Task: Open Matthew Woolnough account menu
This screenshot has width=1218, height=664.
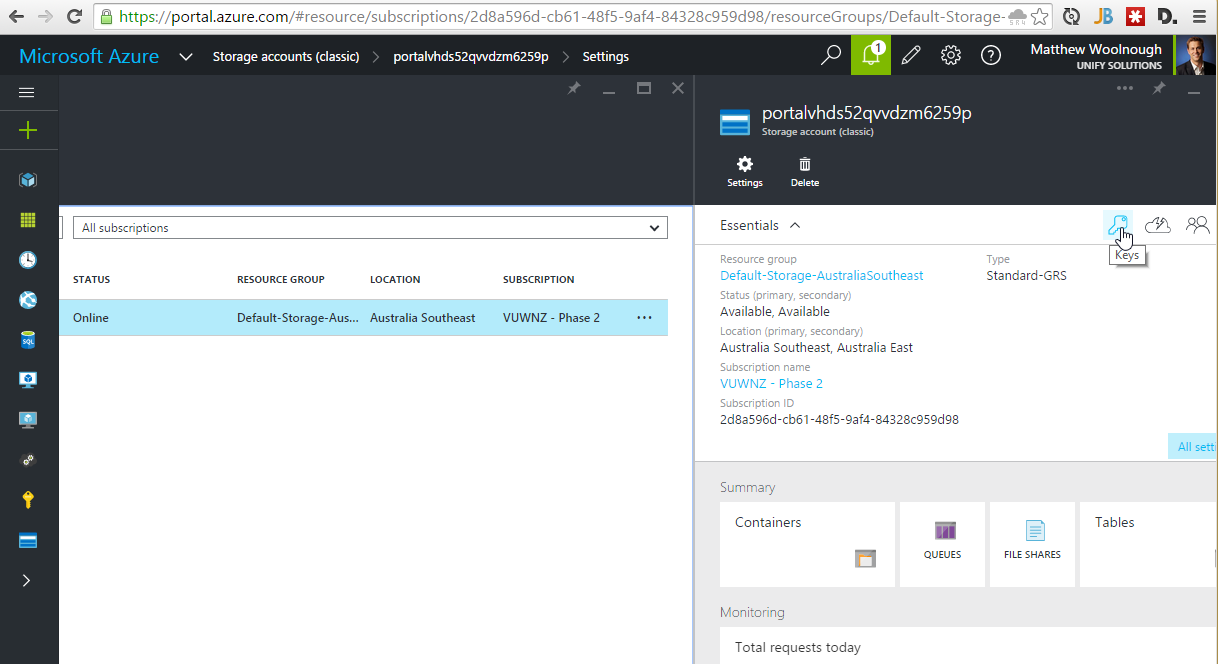Action: 1095,56
